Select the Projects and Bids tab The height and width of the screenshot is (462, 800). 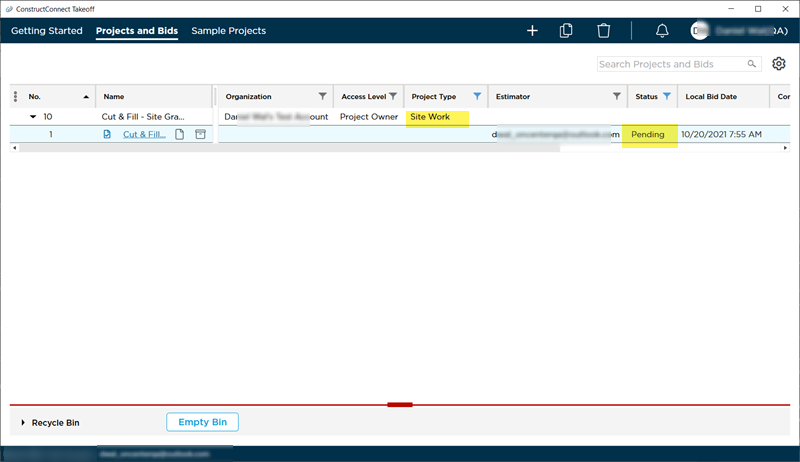tap(137, 31)
